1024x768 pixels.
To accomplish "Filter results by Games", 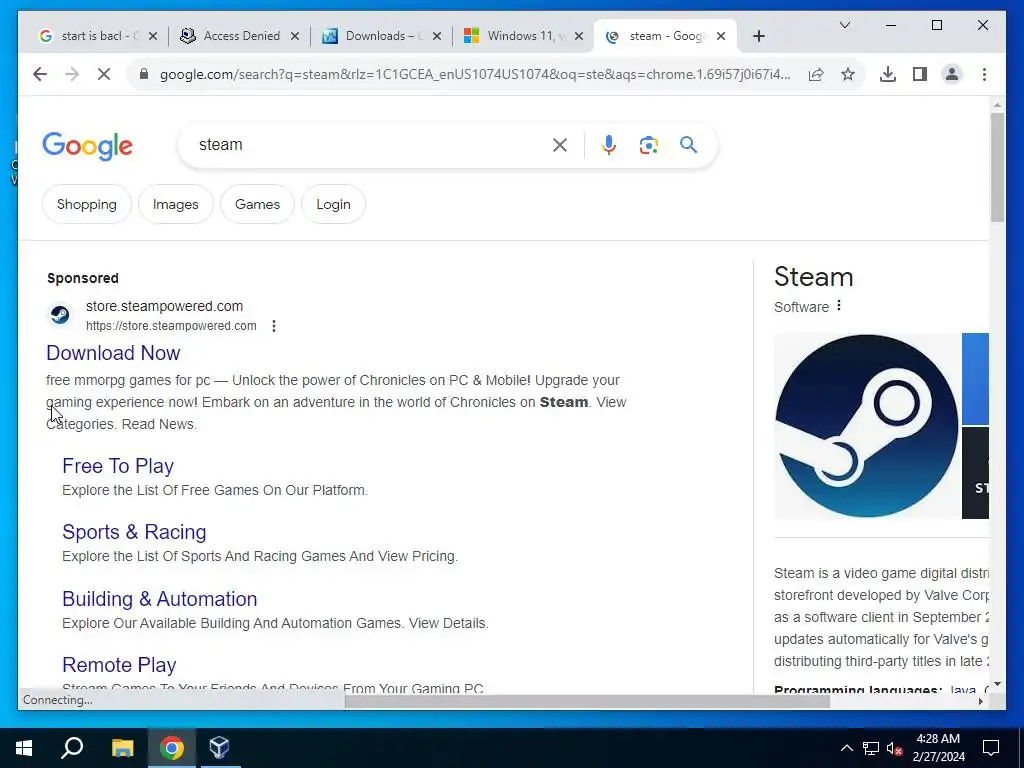I will click(x=257, y=204).
